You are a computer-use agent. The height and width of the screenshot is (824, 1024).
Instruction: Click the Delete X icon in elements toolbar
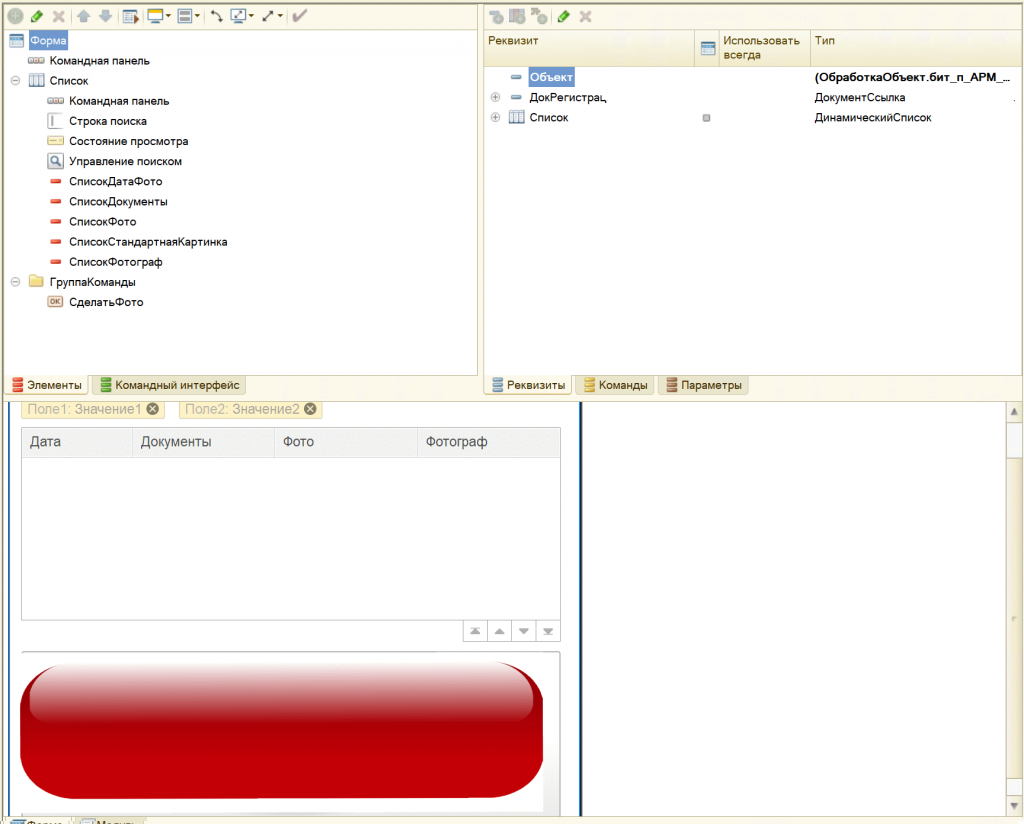click(x=59, y=16)
